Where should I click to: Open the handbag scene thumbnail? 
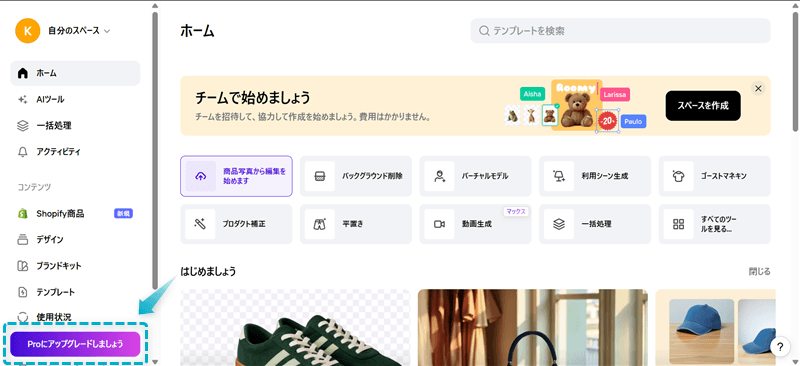[533, 327]
